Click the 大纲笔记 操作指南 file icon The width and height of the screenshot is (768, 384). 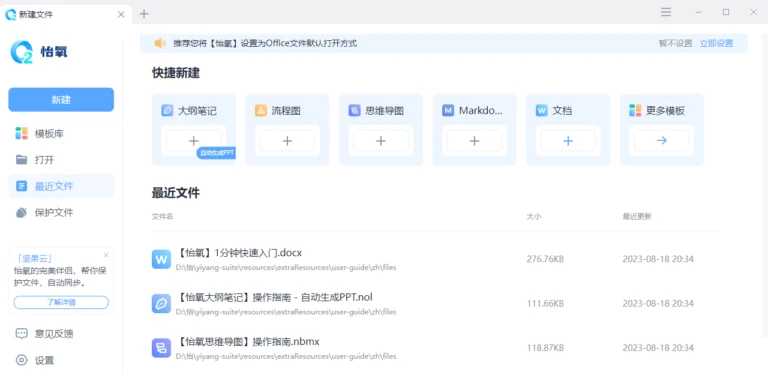coord(161,304)
